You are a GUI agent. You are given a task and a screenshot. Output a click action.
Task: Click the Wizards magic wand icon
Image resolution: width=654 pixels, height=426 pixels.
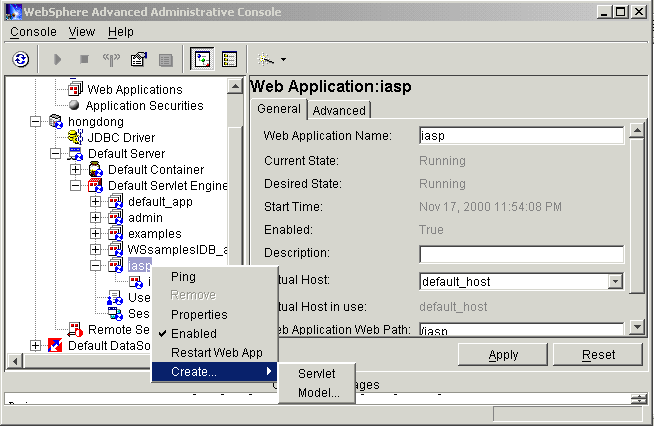click(266, 59)
